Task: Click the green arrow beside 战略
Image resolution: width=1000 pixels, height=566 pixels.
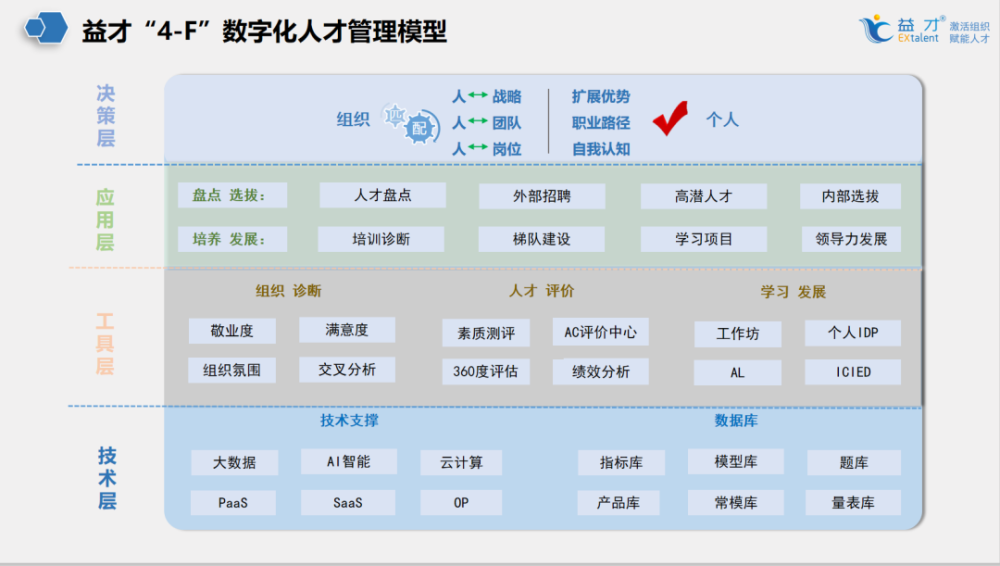Action: pos(477,95)
